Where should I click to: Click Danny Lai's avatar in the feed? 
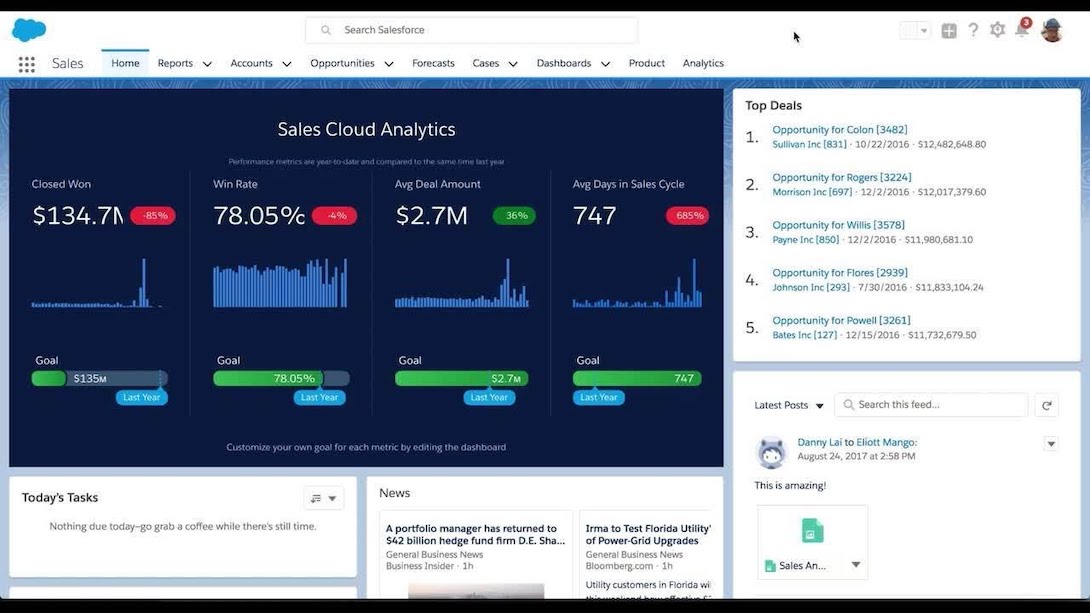click(x=771, y=452)
